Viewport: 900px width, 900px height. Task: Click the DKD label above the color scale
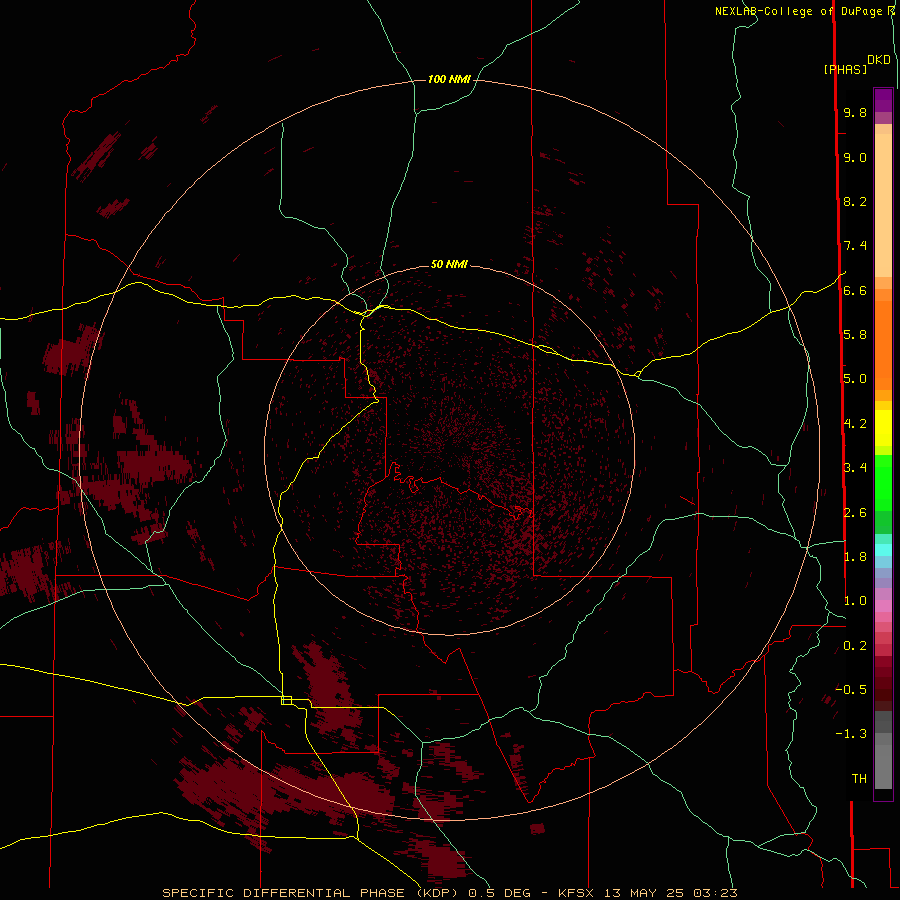click(x=878, y=60)
